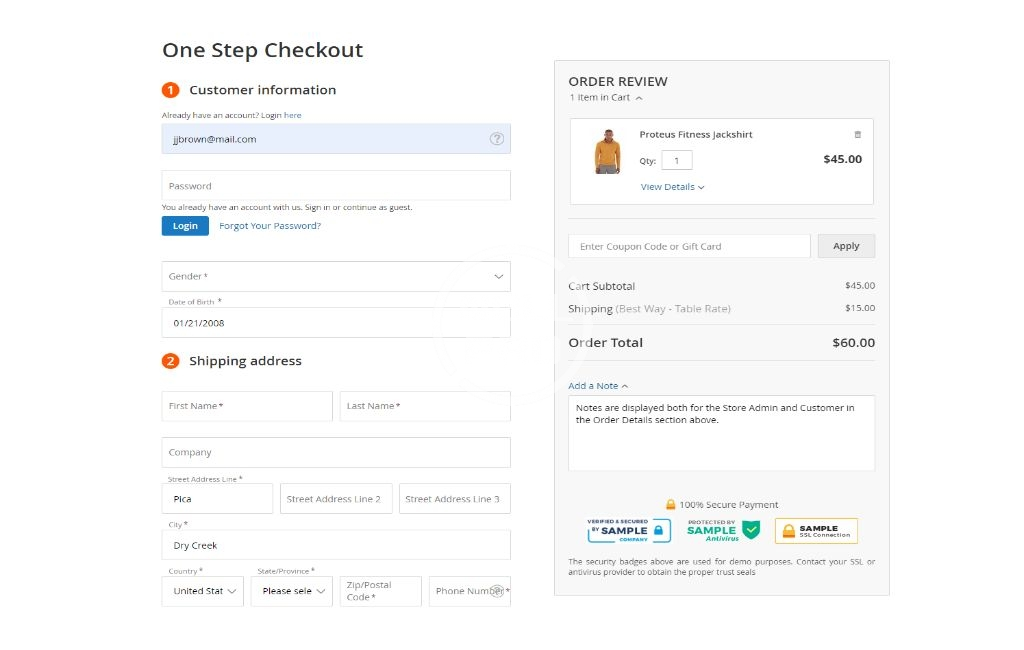Collapse the Add a Note section
Screen dimensions: 1024x650
coord(598,386)
